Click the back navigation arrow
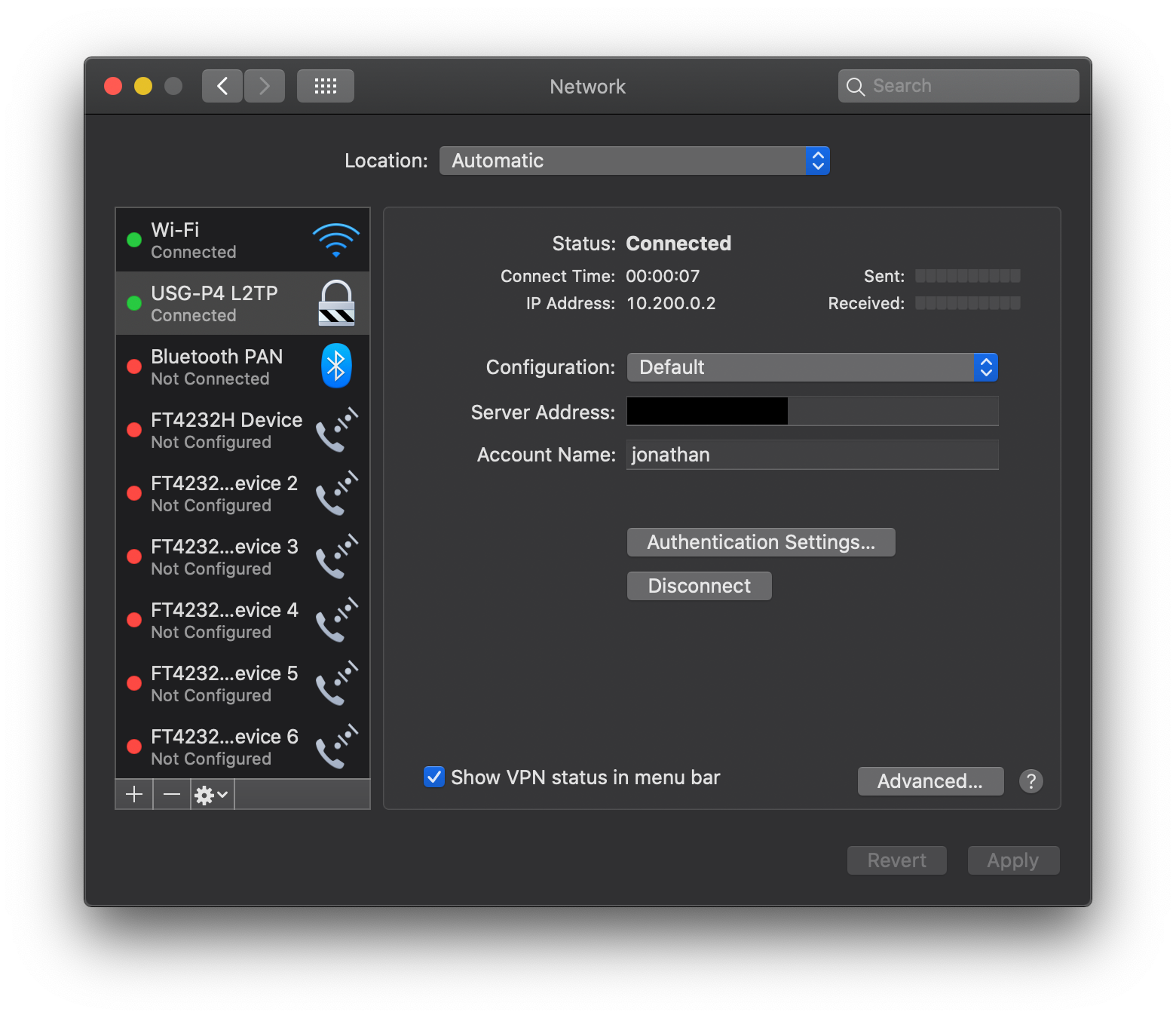Image resolution: width=1176 pixels, height=1018 pixels. pos(222,86)
